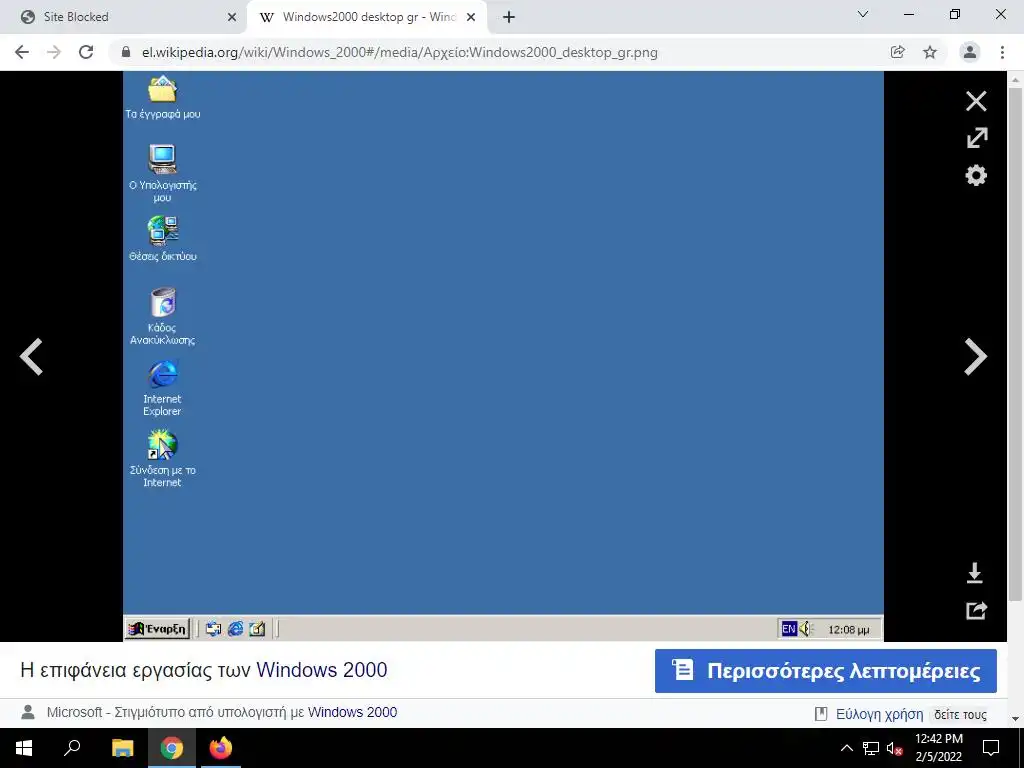Open Firefox from the taskbar
The height and width of the screenshot is (768, 1024).
(x=221, y=748)
